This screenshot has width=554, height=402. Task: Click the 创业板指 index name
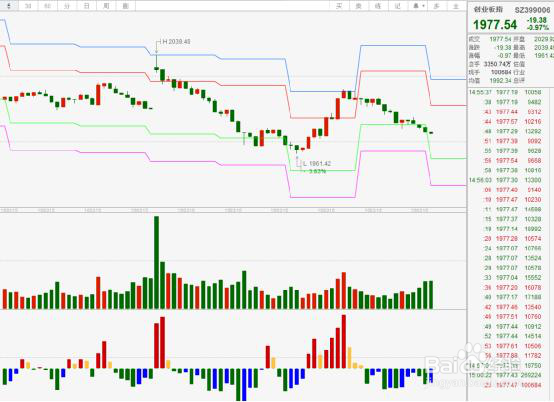click(488, 10)
